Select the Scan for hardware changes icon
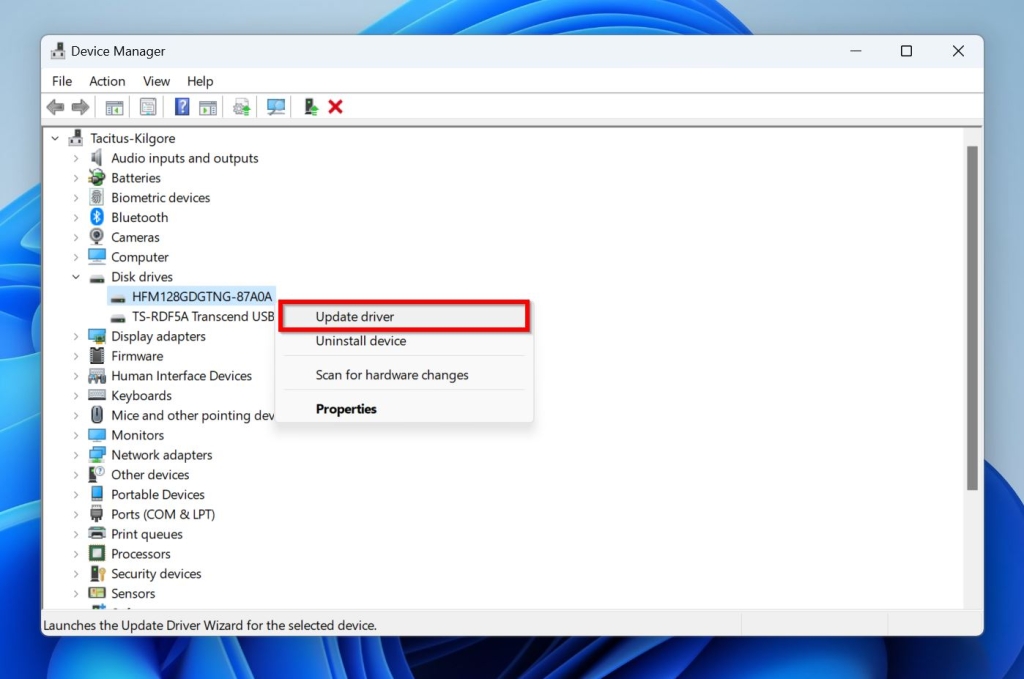 [275, 107]
